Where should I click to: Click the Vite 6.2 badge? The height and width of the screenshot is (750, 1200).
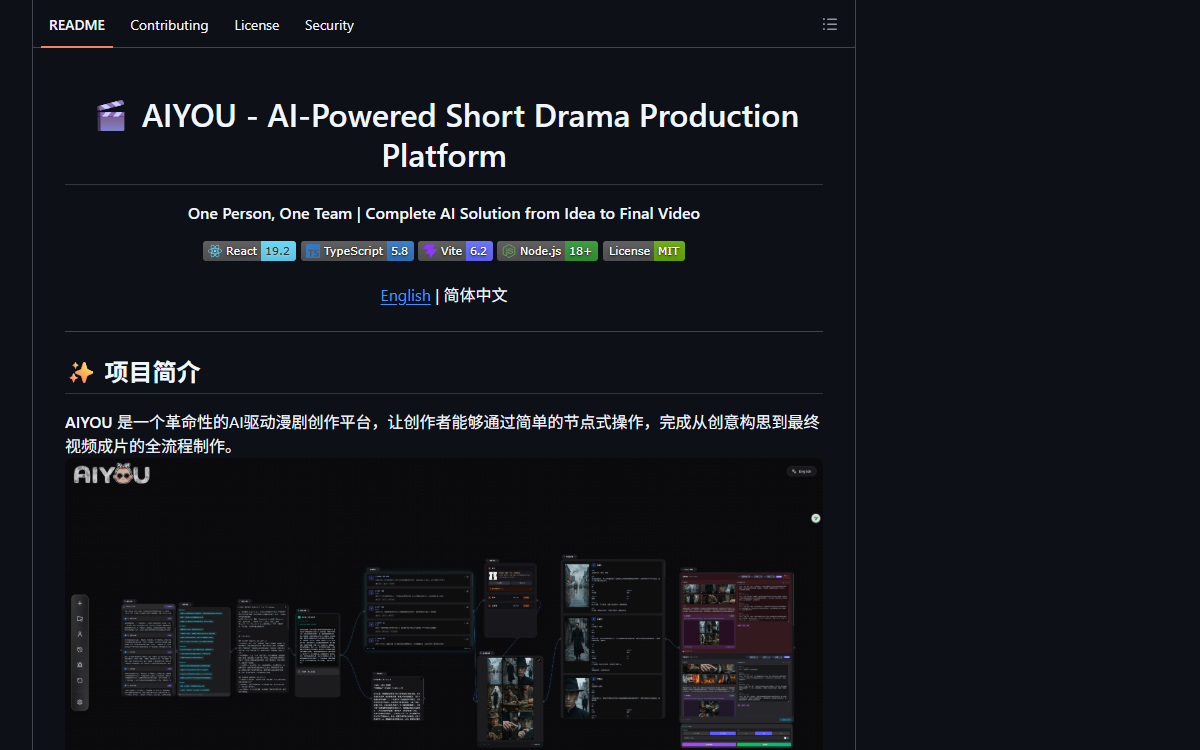(x=455, y=251)
